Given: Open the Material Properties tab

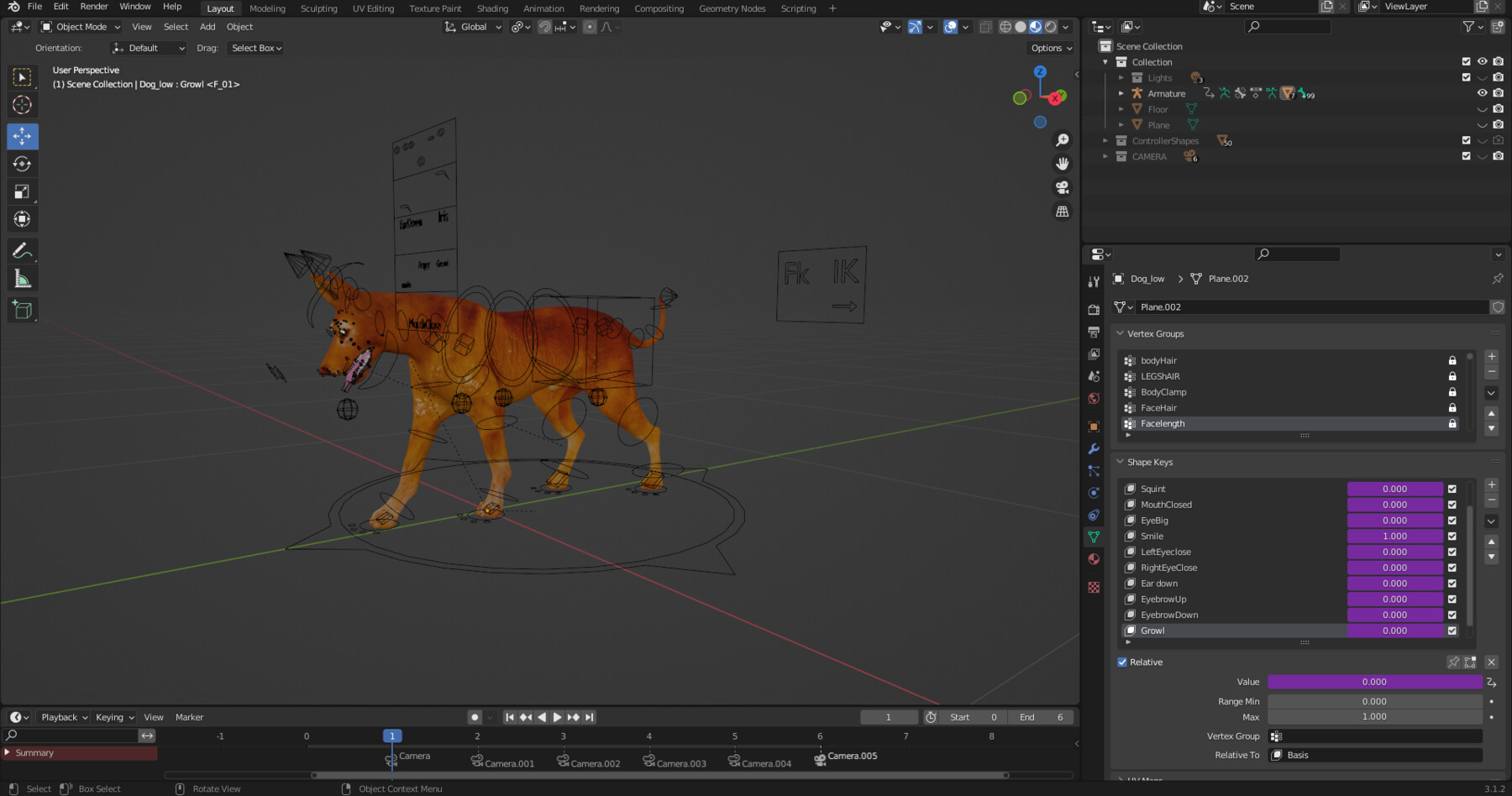Looking at the screenshot, I should (x=1094, y=559).
